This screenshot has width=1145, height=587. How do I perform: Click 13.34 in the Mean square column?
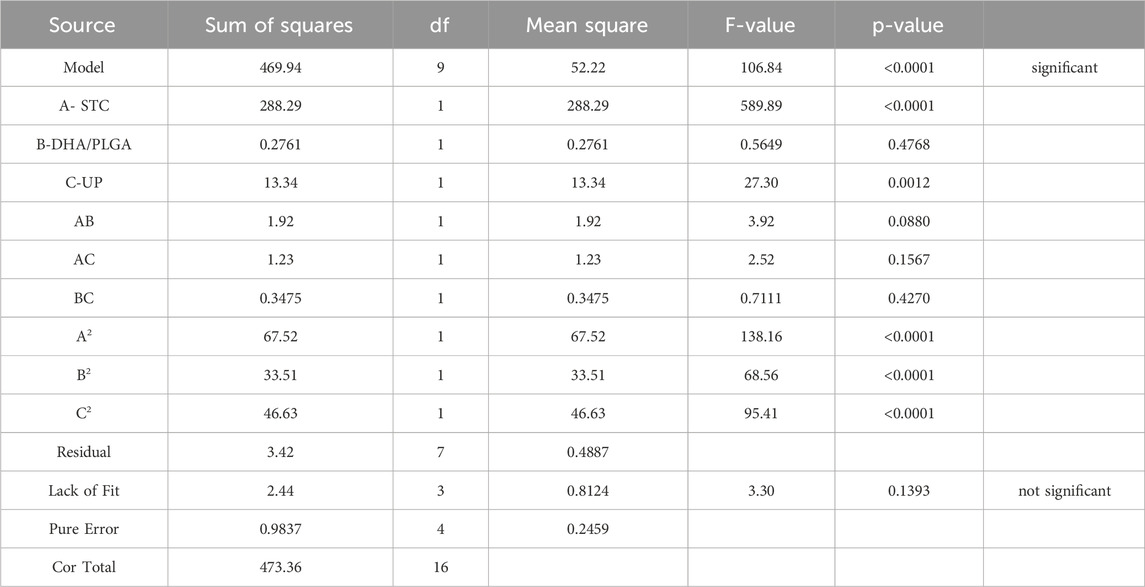[x=588, y=183]
